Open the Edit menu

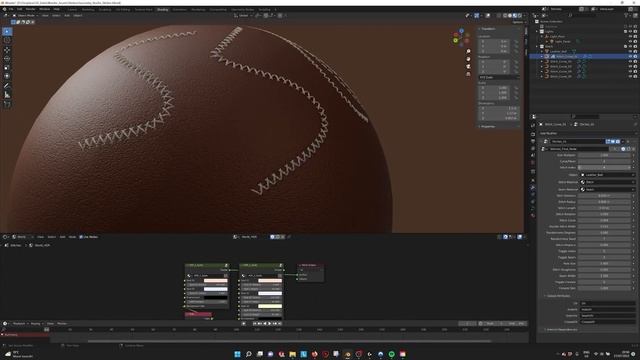point(19,9)
